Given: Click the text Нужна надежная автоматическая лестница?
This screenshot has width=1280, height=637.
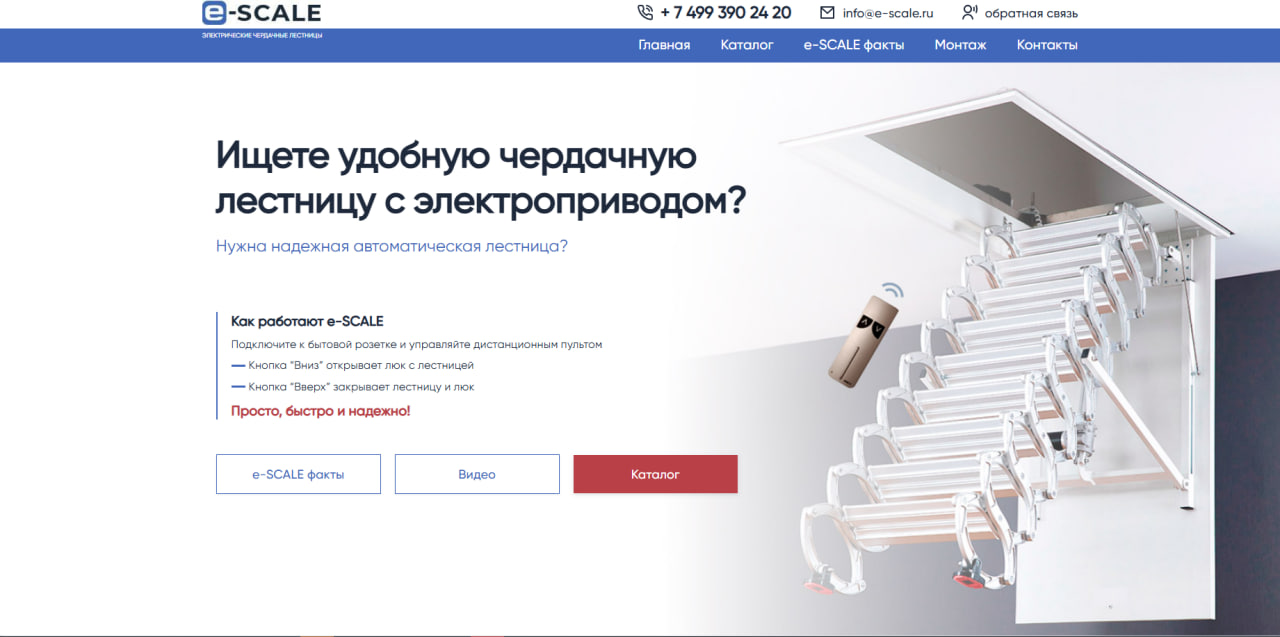Looking at the screenshot, I should [392, 246].
